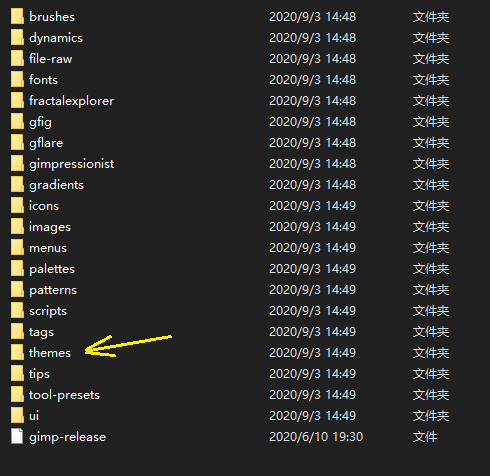Click the themes folder icon
Screen dimensions: 490x476
click(17, 353)
